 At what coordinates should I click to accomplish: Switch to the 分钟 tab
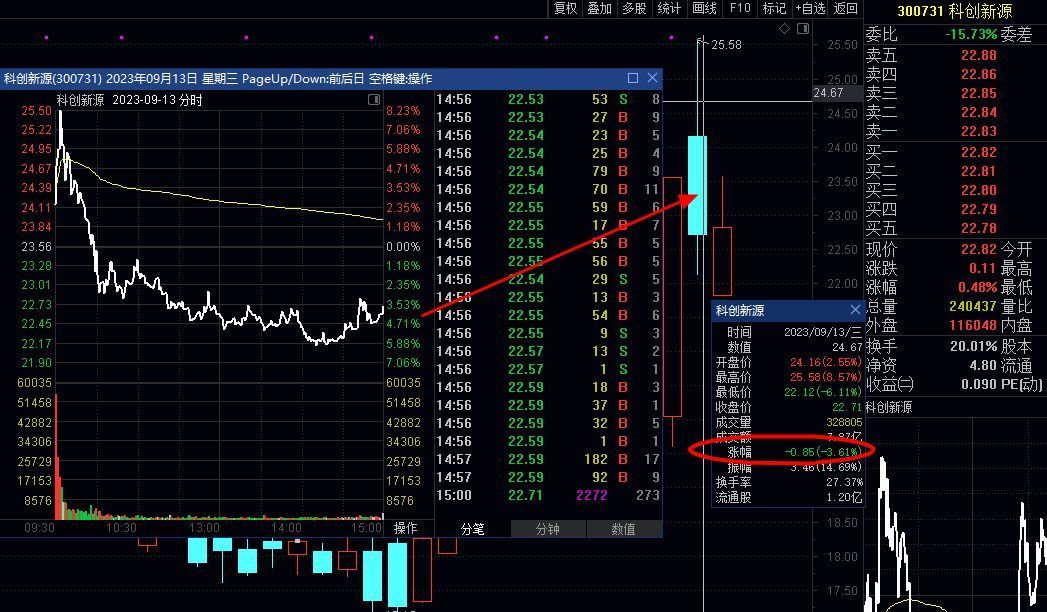click(x=547, y=529)
